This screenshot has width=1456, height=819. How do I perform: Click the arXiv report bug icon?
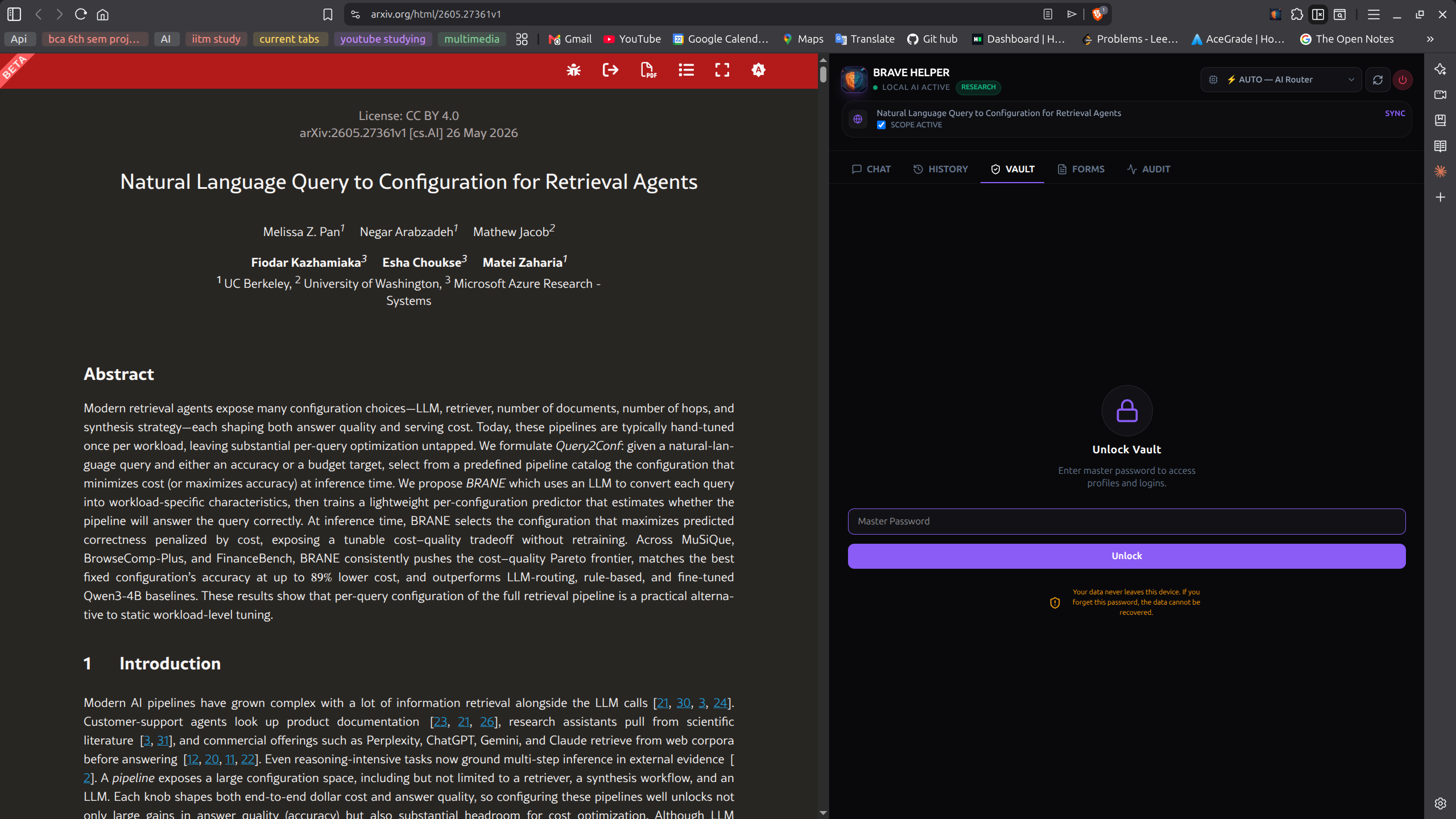[573, 70]
